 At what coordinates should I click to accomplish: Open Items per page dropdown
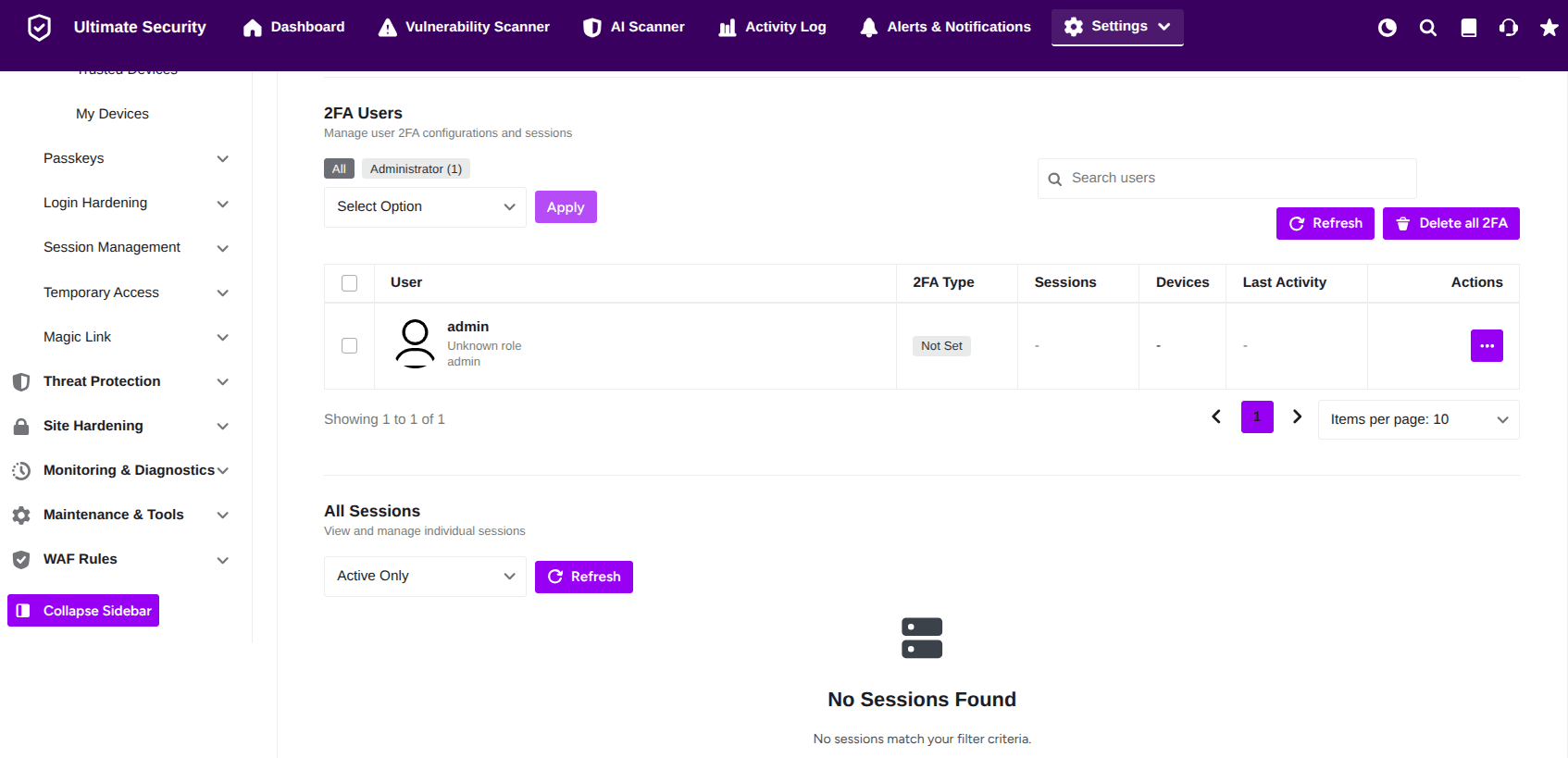[x=1418, y=419]
